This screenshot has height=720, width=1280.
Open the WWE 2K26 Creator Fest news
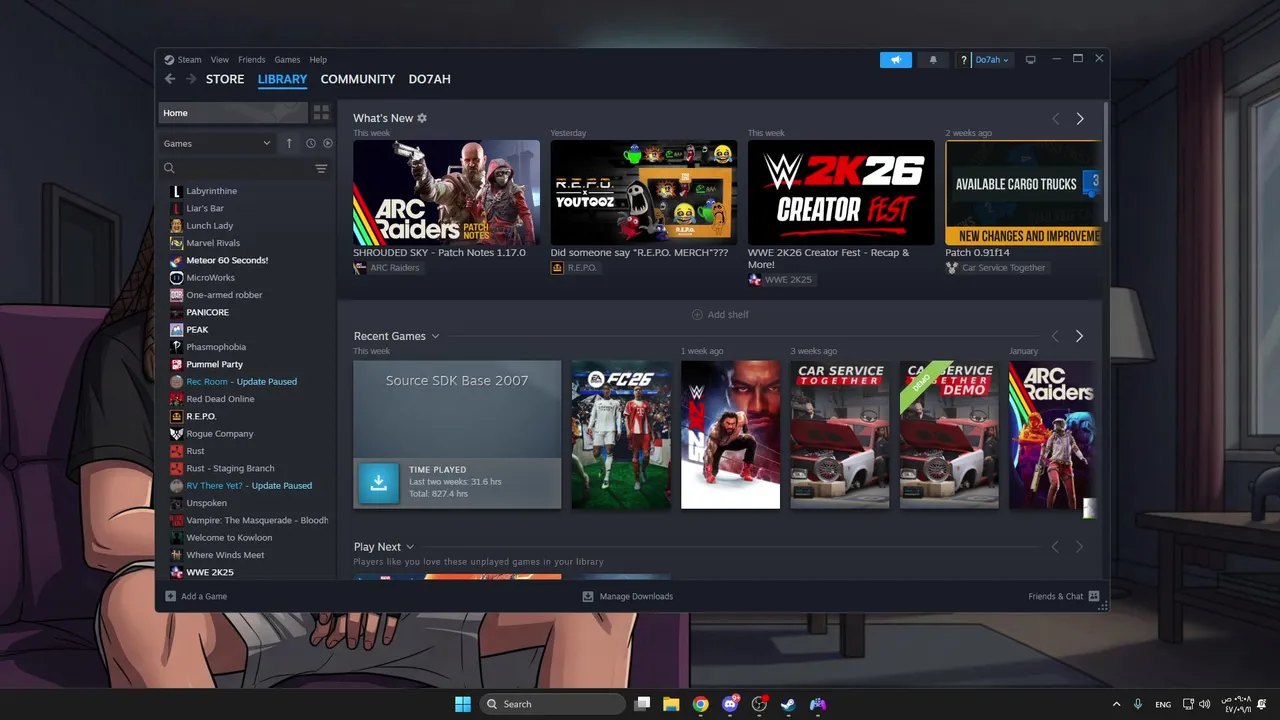[x=841, y=192]
